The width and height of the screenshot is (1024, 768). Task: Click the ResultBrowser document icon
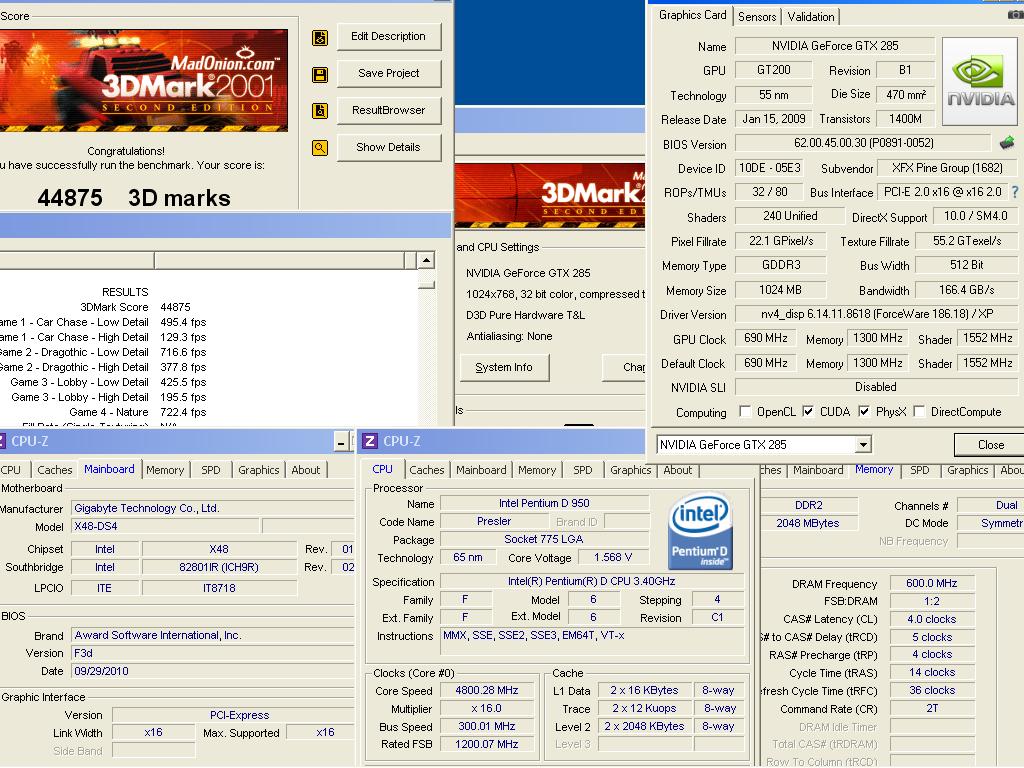pos(320,111)
